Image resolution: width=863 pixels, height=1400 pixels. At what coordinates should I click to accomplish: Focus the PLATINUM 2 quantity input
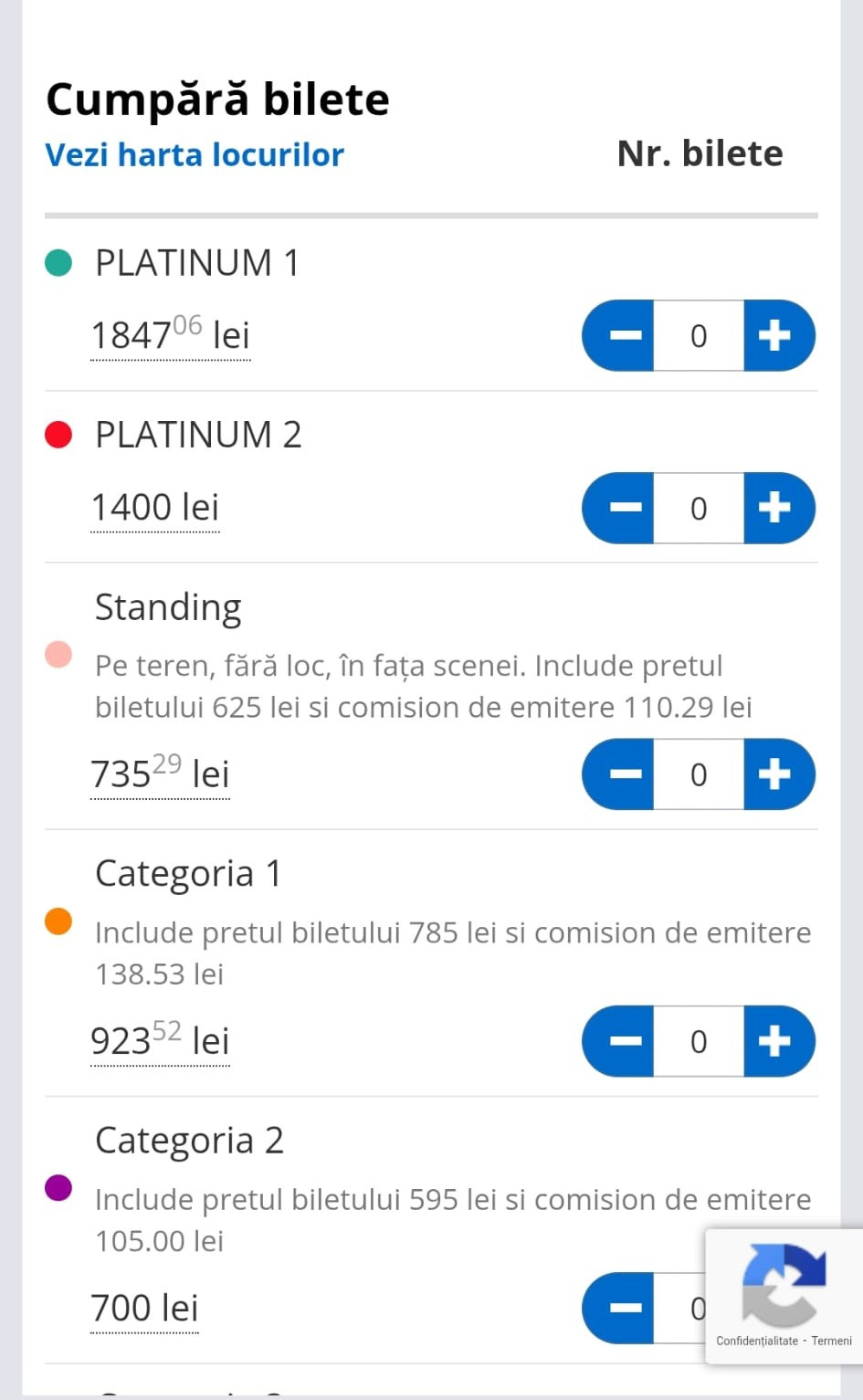click(x=699, y=508)
